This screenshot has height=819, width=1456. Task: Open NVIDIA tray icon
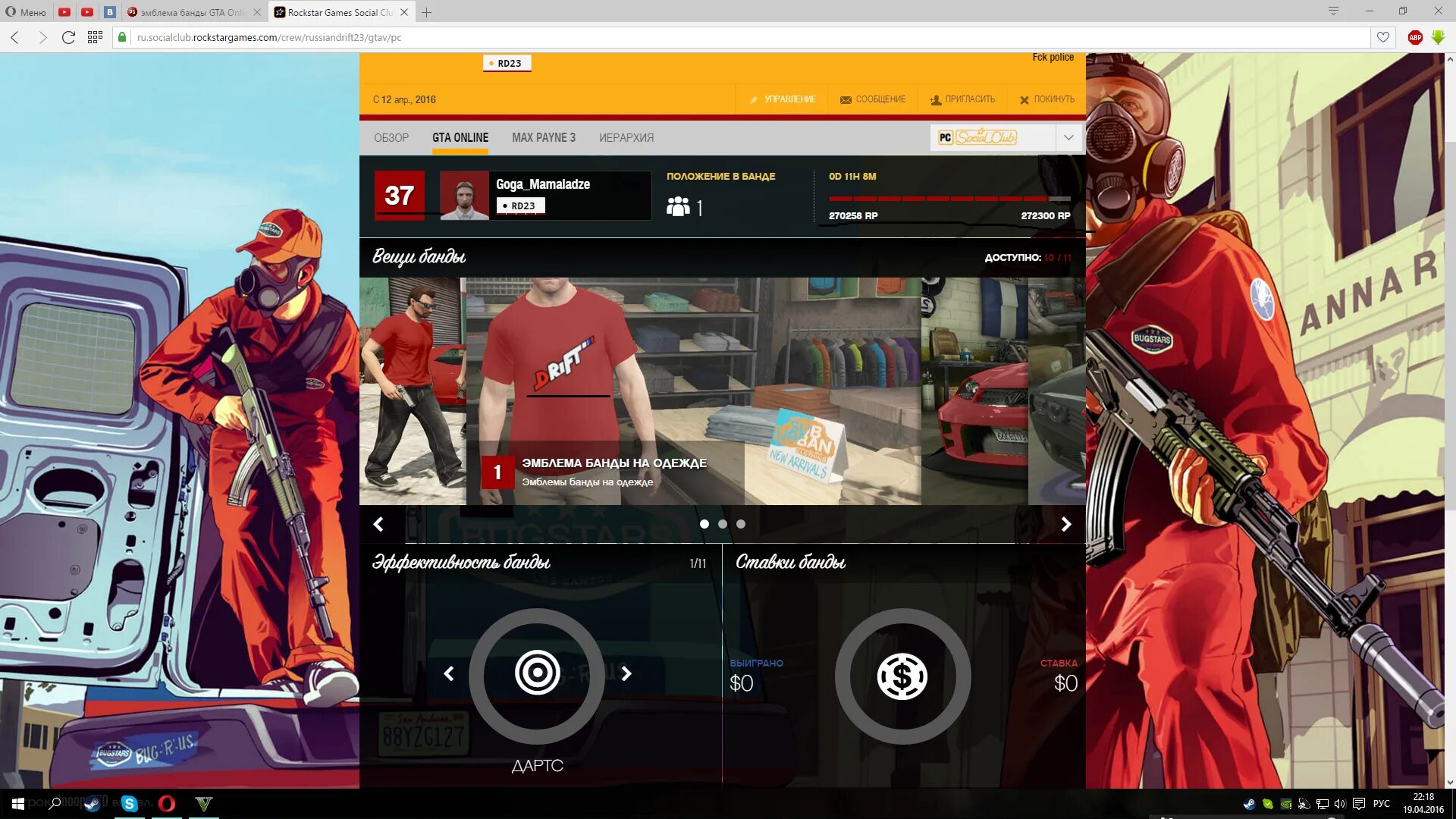click(1286, 804)
